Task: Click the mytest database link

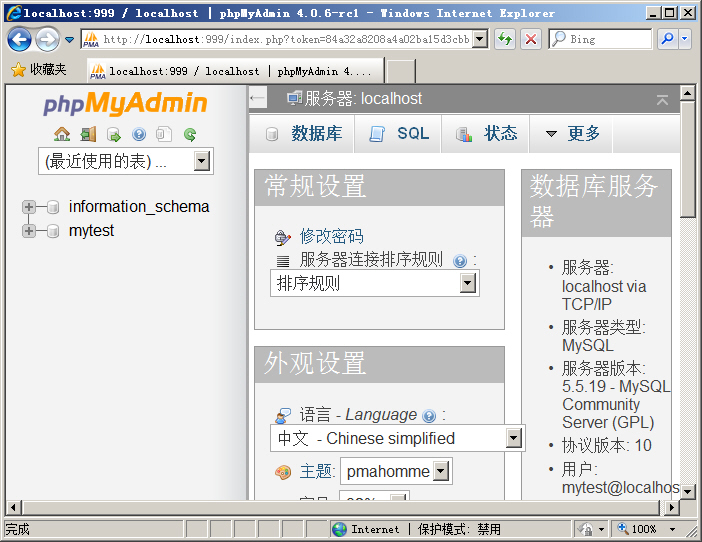Action: point(91,231)
